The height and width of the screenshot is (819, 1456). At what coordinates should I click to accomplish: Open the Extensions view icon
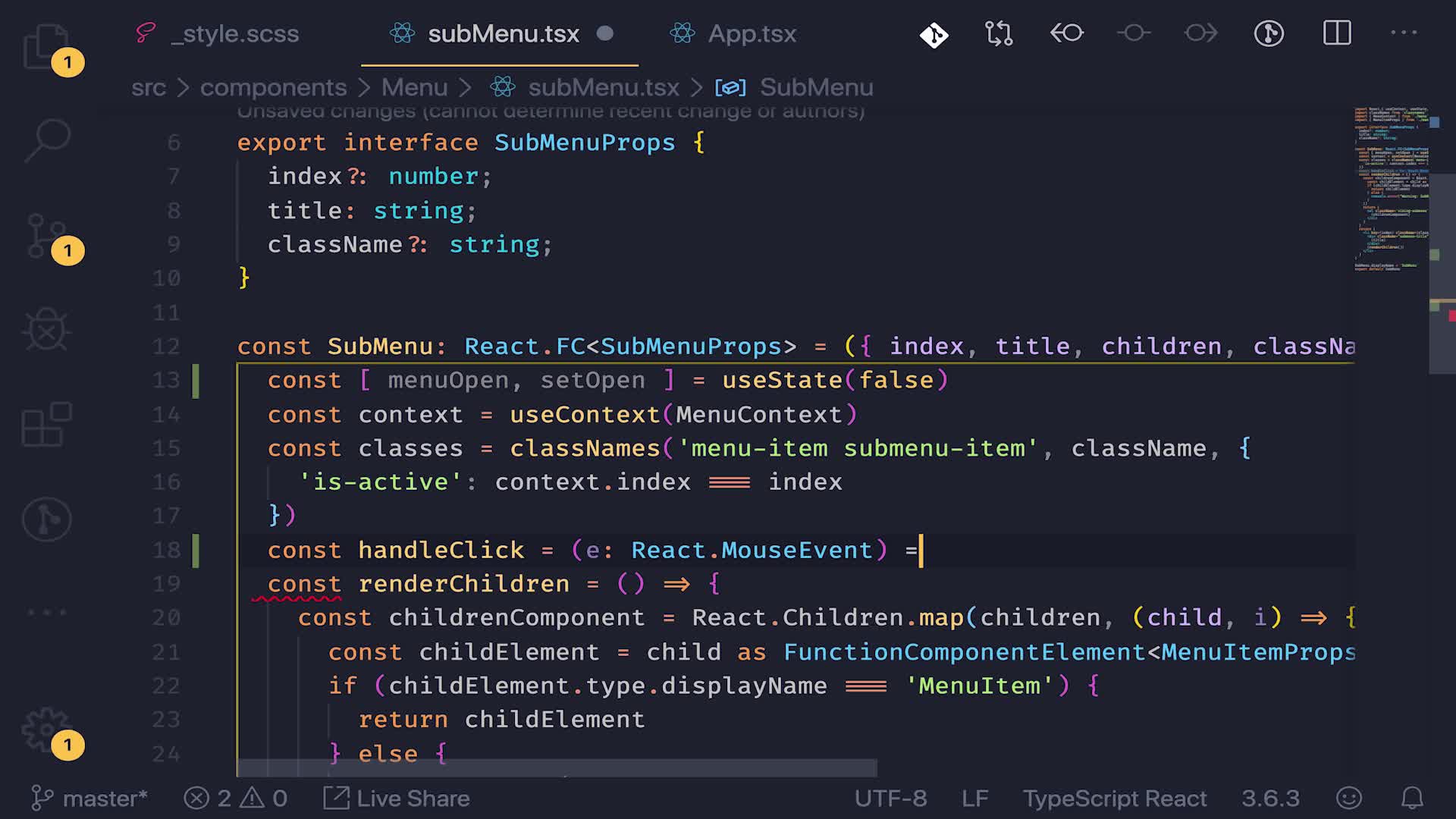pos(47,425)
